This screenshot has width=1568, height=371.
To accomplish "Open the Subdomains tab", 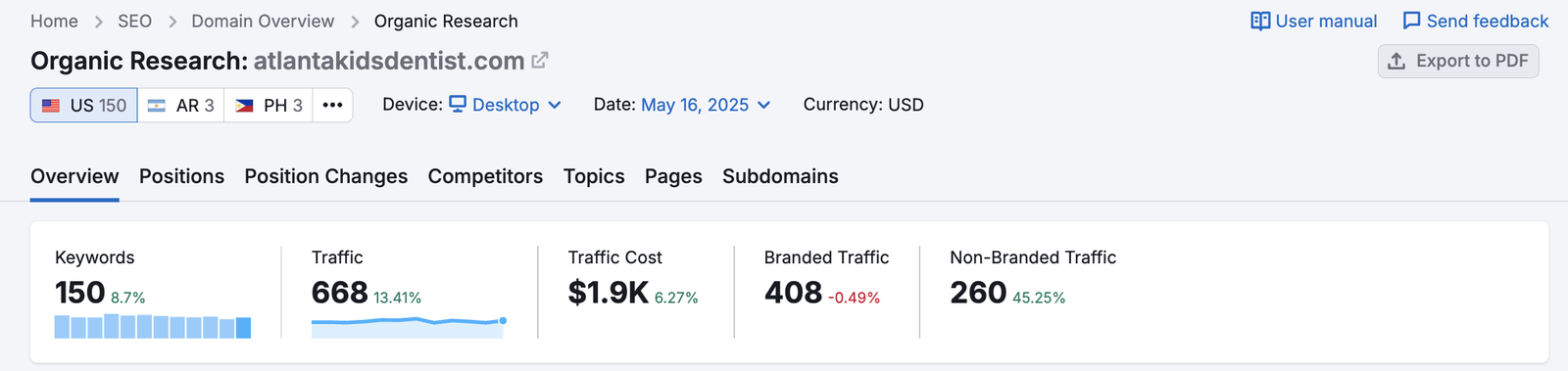I will (780, 176).
